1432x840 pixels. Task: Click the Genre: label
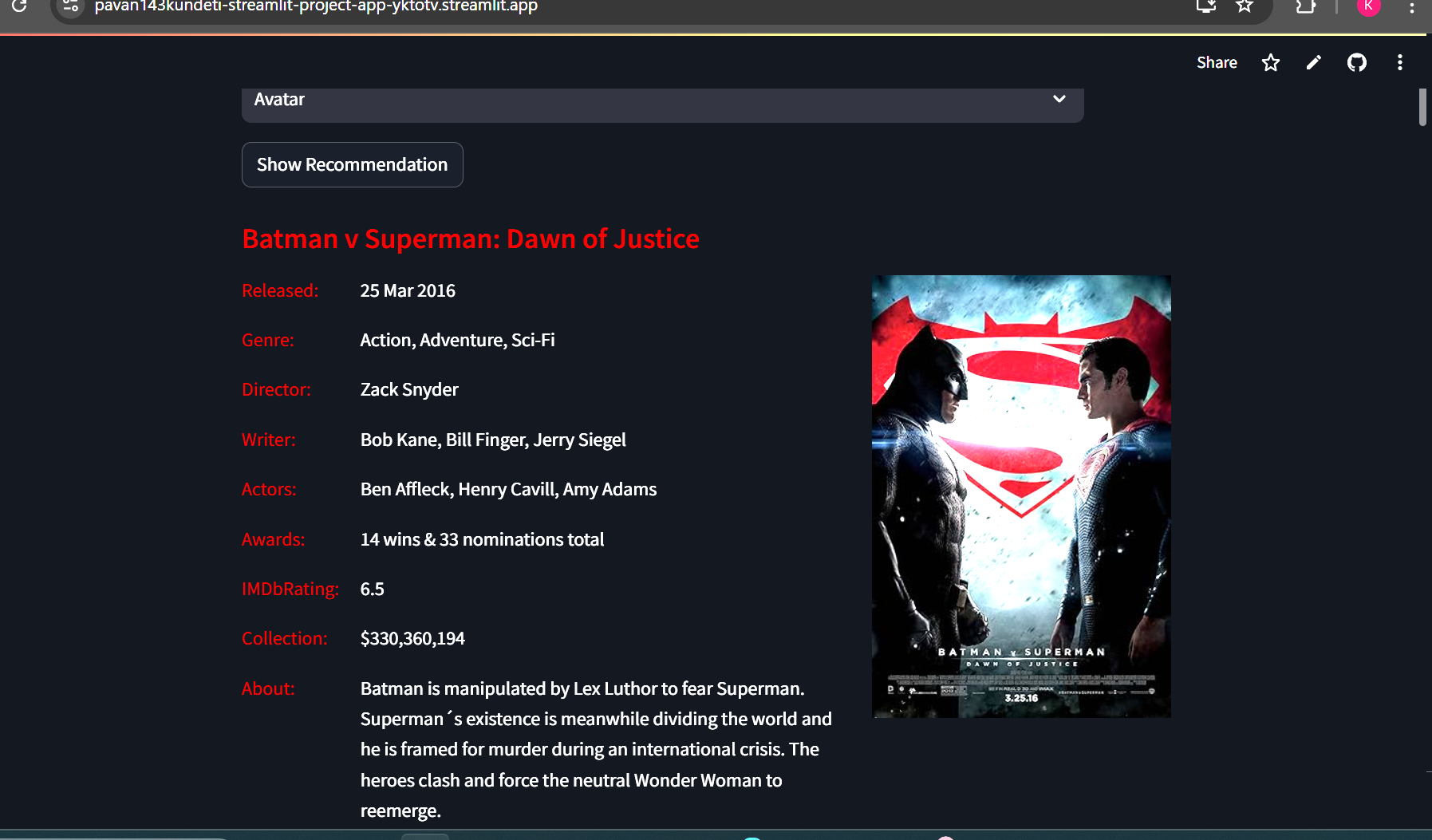[268, 341]
